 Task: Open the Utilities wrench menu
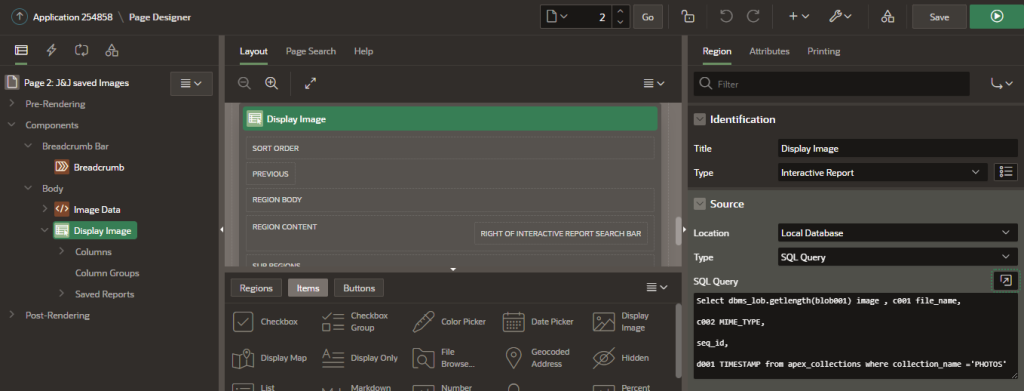coord(839,17)
